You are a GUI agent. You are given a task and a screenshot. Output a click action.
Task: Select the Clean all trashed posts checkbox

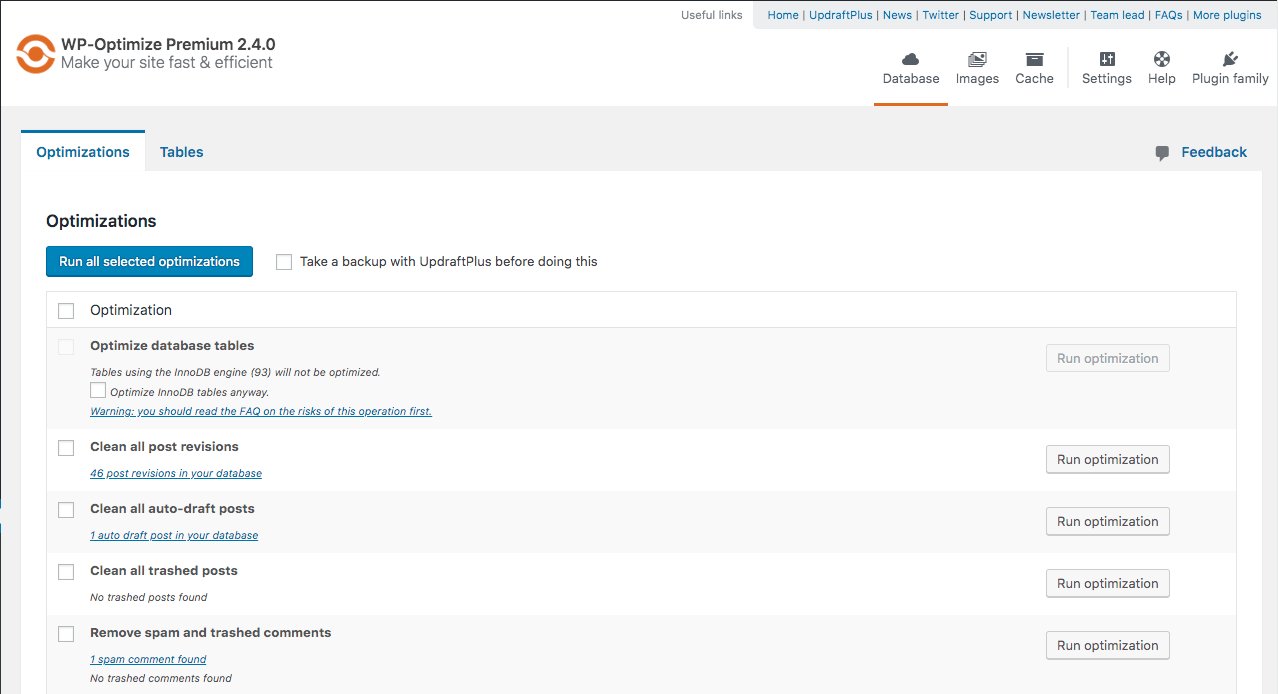(x=66, y=572)
